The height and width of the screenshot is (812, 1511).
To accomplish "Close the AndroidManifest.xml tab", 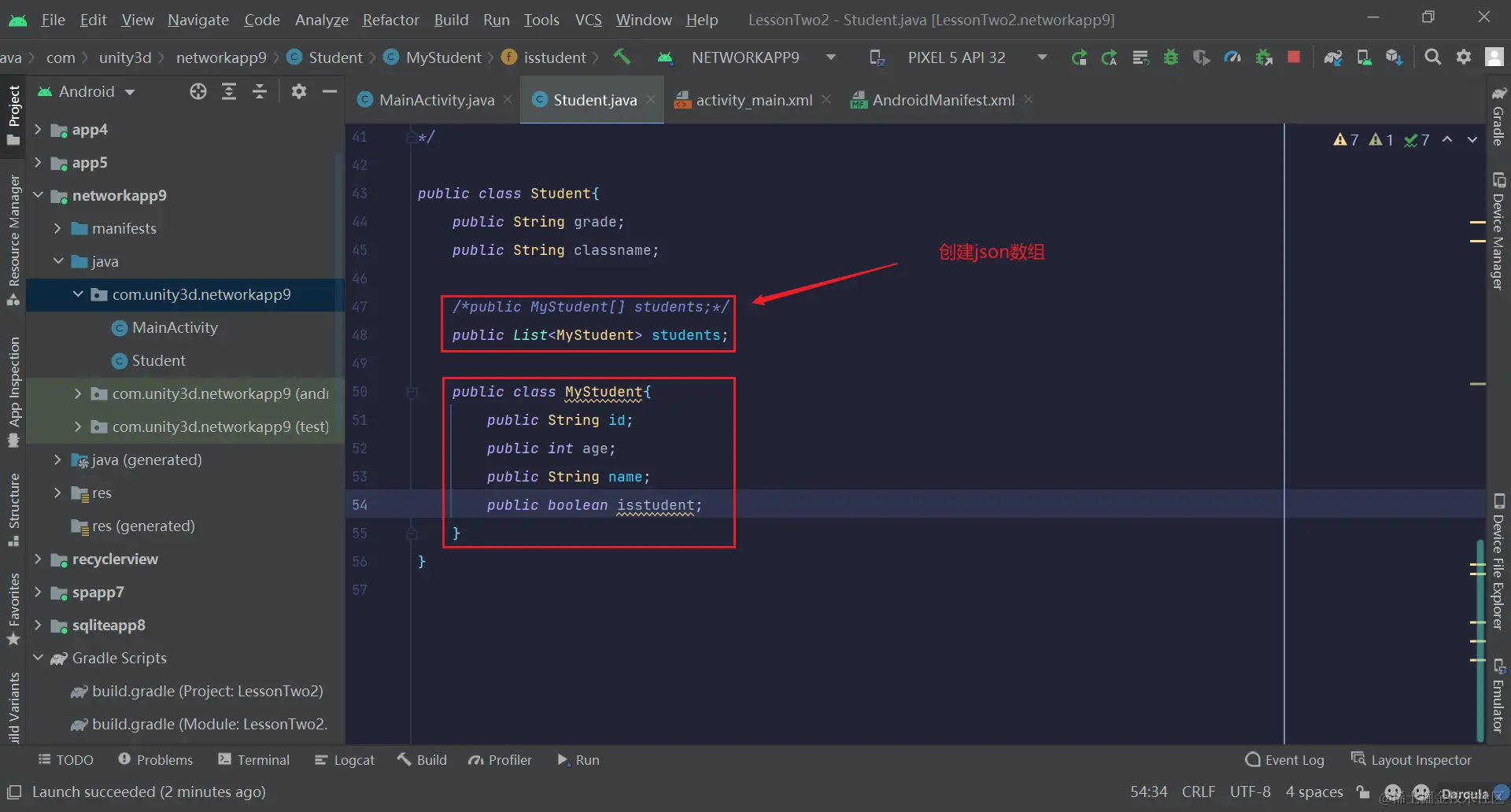I will [x=1029, y=100].
